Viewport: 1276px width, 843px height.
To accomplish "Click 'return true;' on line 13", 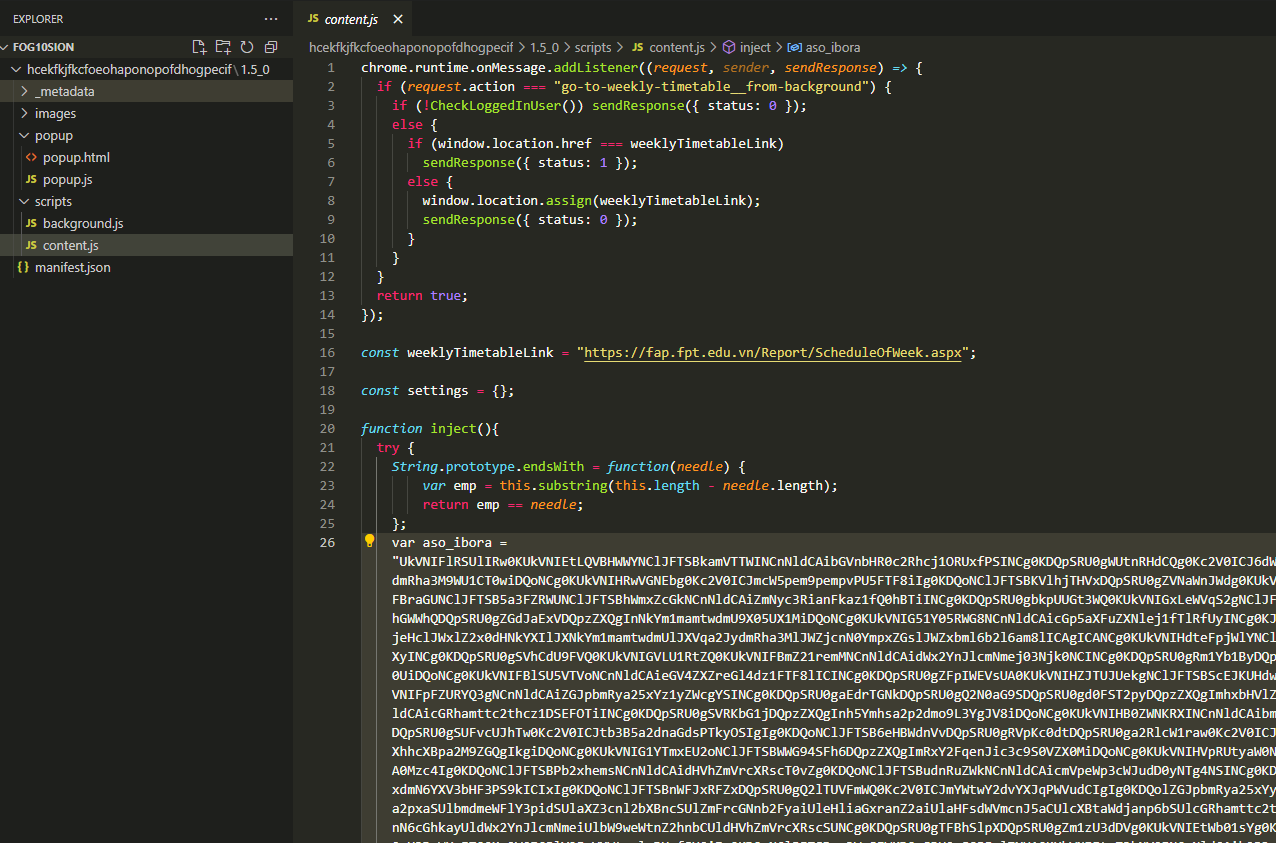I will point(422,295).
